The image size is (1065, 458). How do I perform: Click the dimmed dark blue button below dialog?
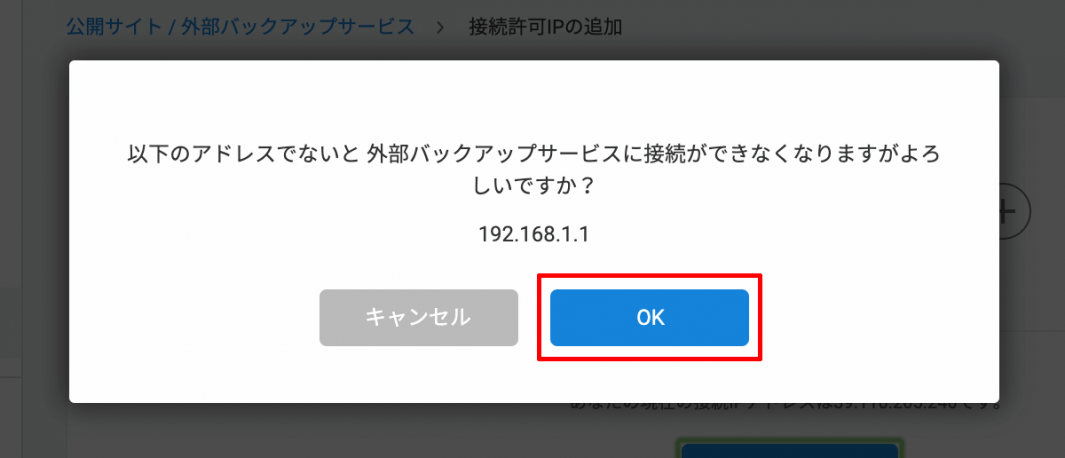[x=789, y=449]
